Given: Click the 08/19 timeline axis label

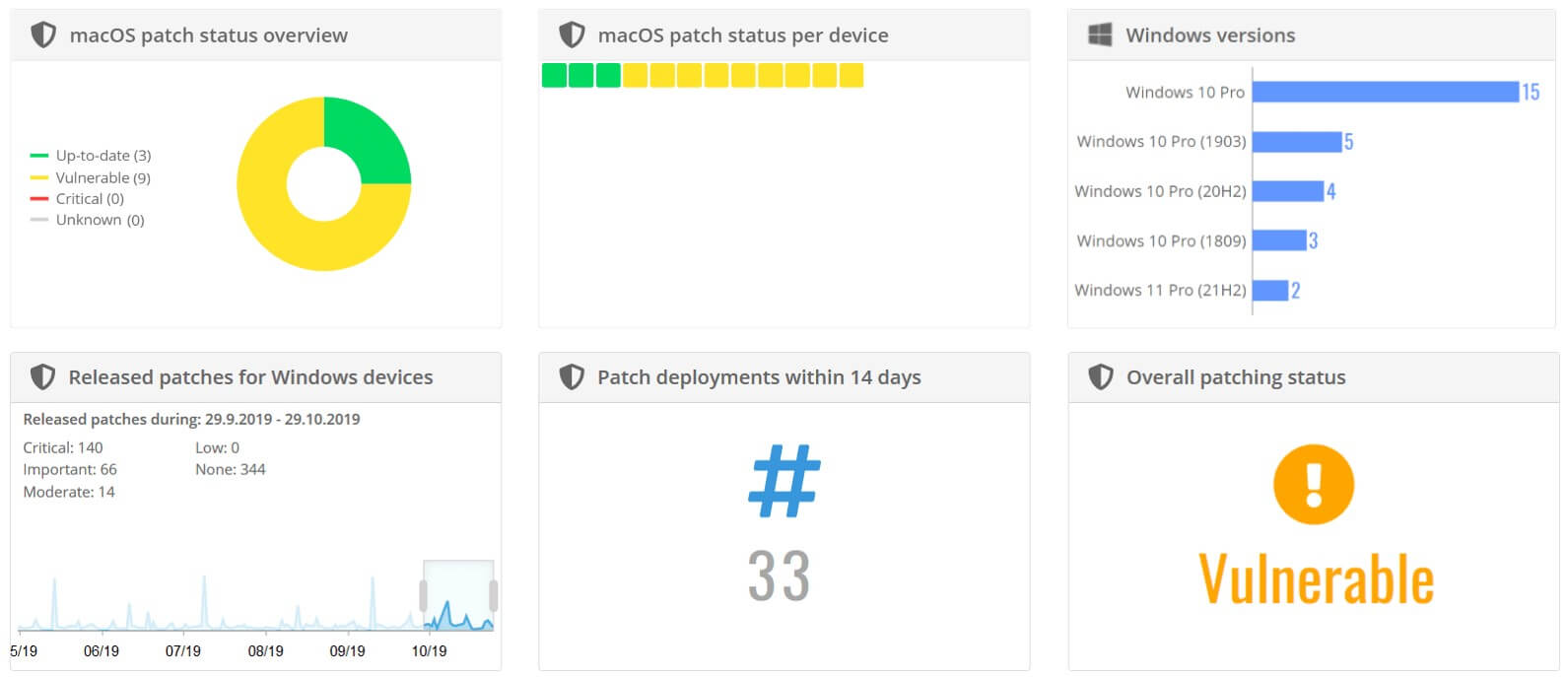Looking at the screenshot, I should click(x=266, y=651).
